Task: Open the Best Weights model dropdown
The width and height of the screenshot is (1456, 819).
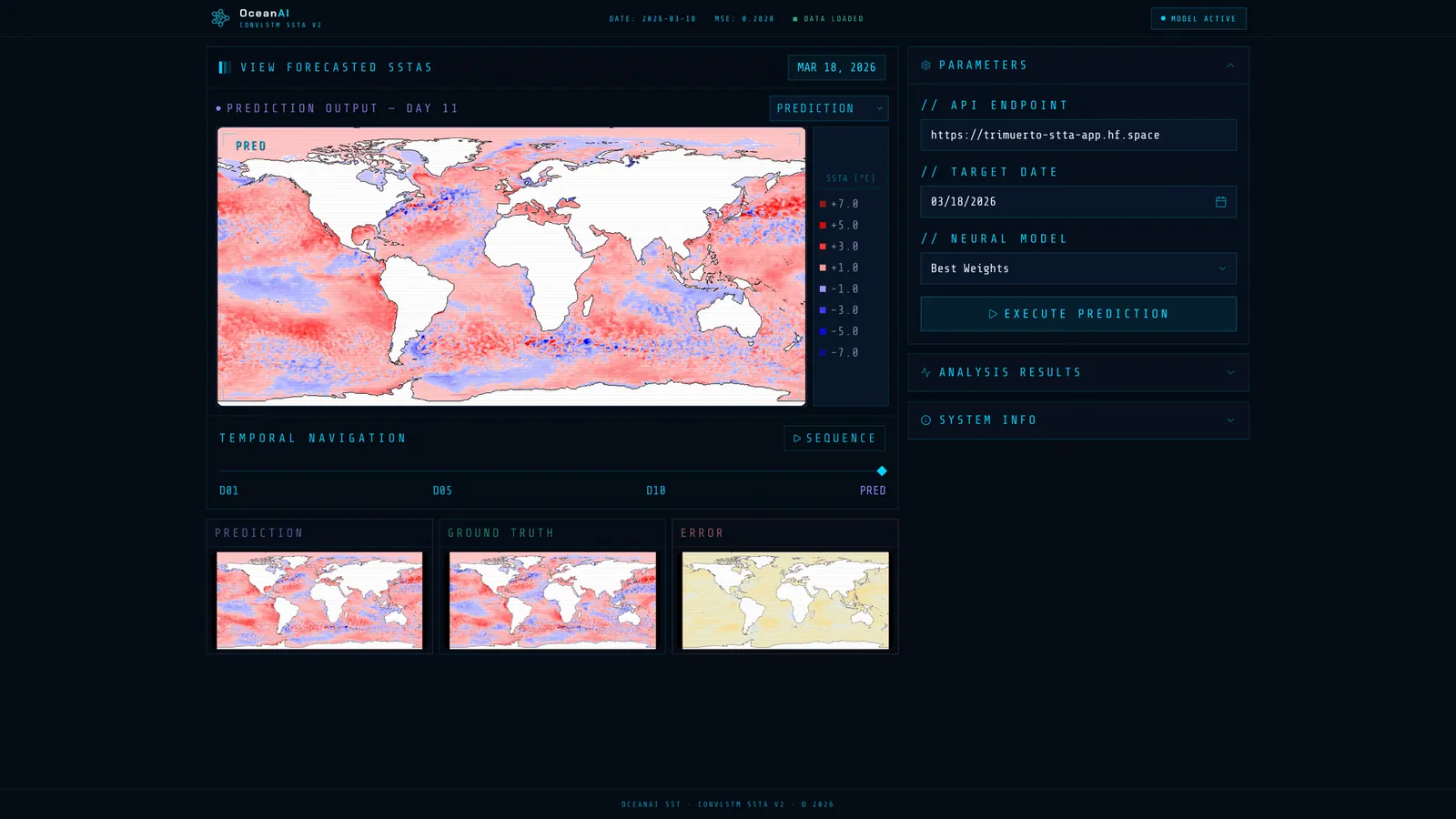Action: coord(1078,268)
